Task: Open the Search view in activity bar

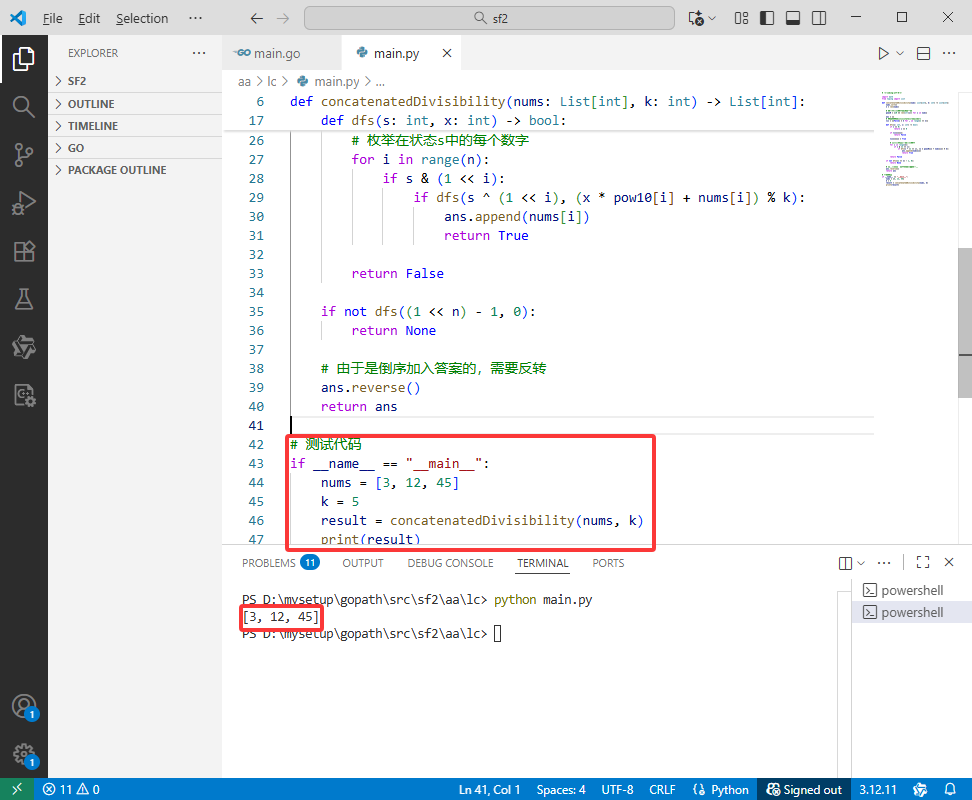Action: (24, 107)
